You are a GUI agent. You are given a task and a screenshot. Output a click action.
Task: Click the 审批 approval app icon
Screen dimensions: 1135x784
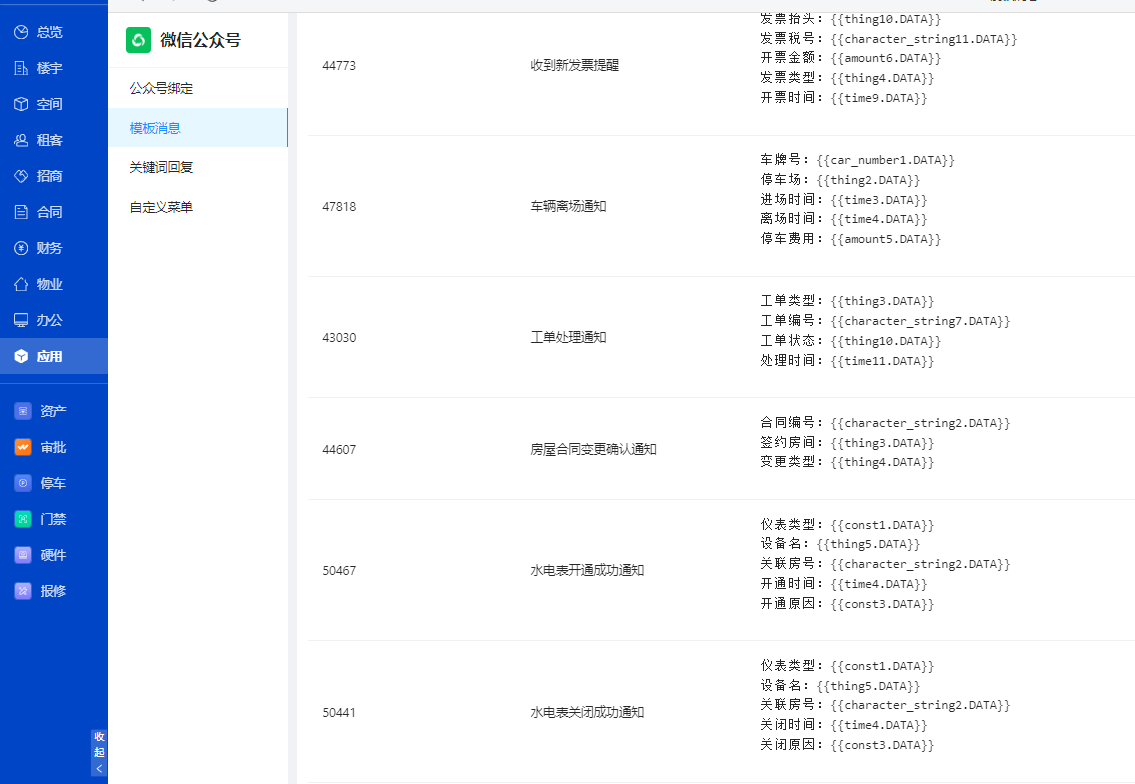pyautogui.click(x=23, y=447)
